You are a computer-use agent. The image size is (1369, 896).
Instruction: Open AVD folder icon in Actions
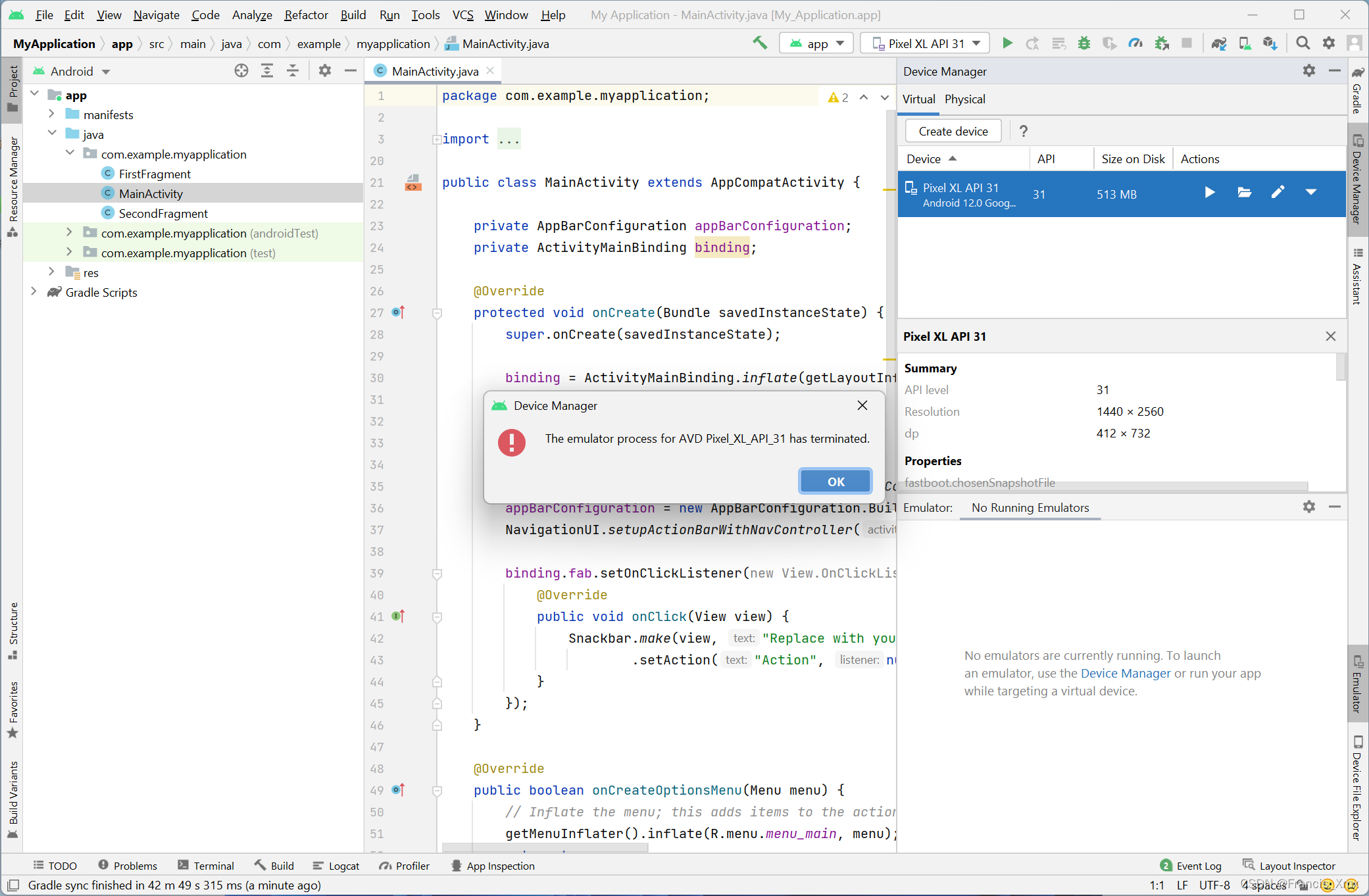point(1244,193)
